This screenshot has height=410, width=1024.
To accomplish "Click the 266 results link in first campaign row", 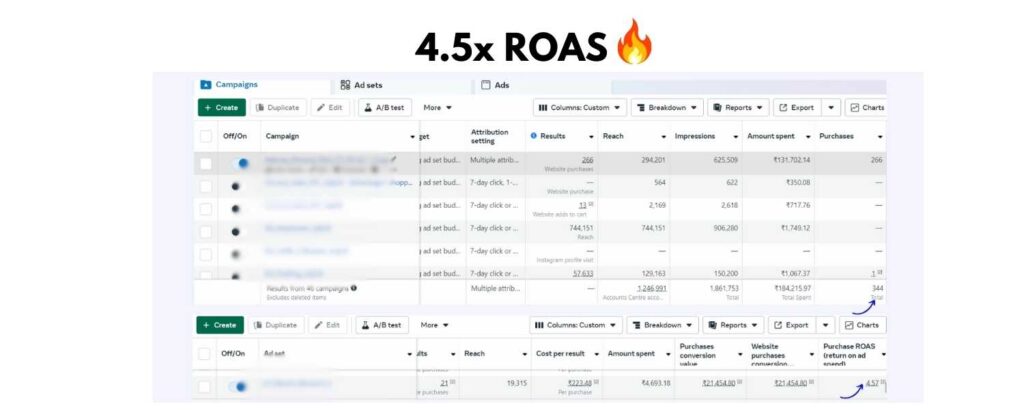I will click(x=587, y=160).
